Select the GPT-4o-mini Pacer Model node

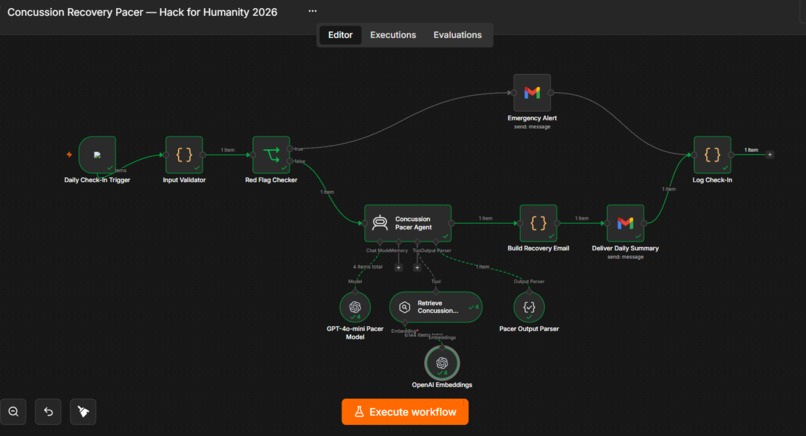tap(355, 307)
